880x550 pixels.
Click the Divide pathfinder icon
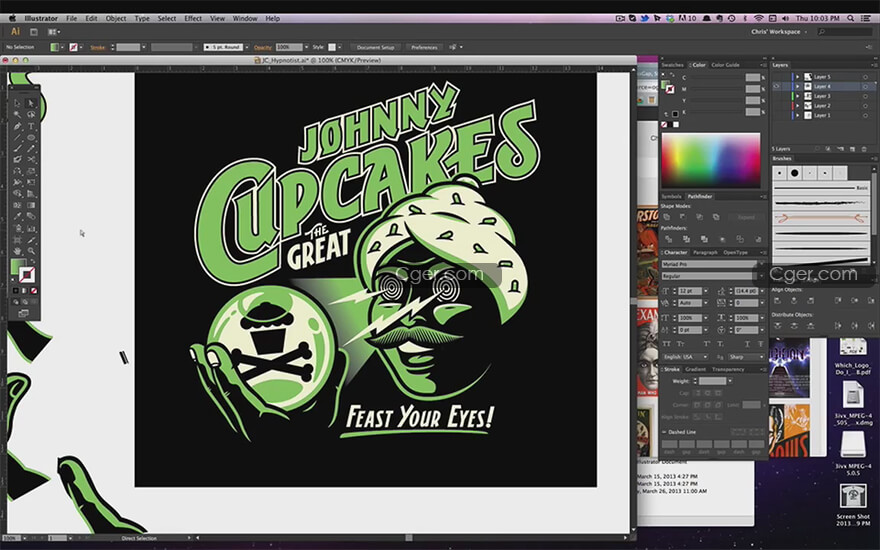(668, 239)
